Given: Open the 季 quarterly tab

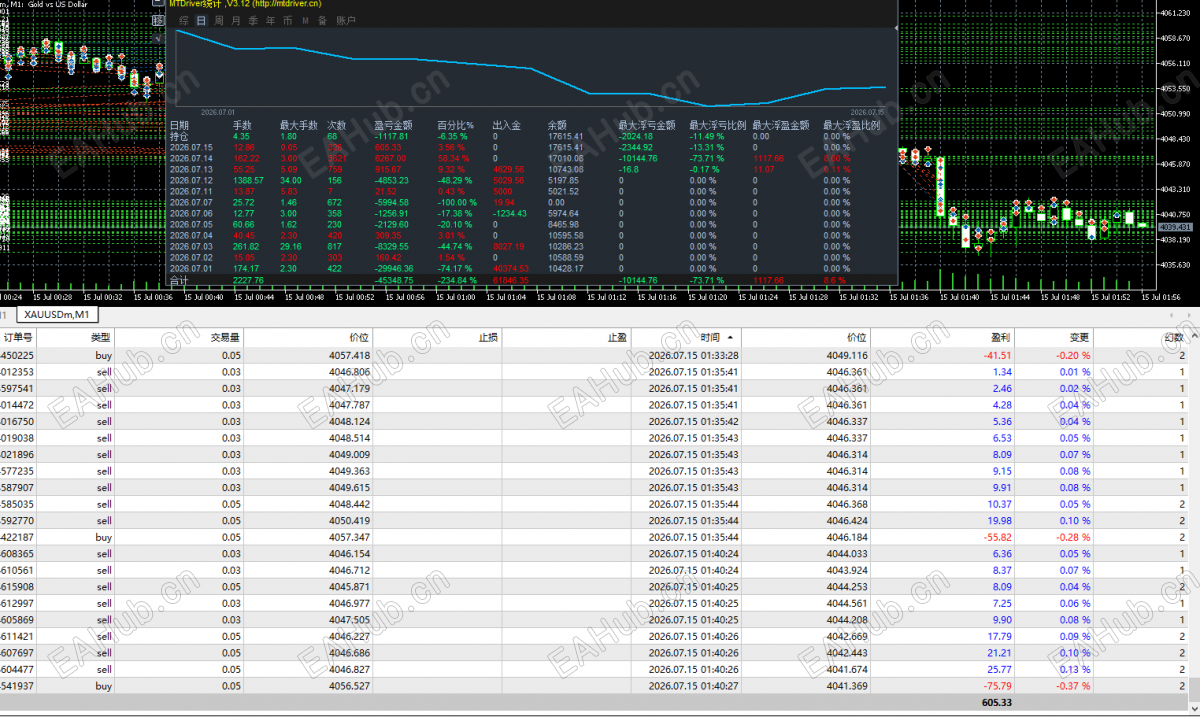Looking at the screenshot, I should [253, 20].
